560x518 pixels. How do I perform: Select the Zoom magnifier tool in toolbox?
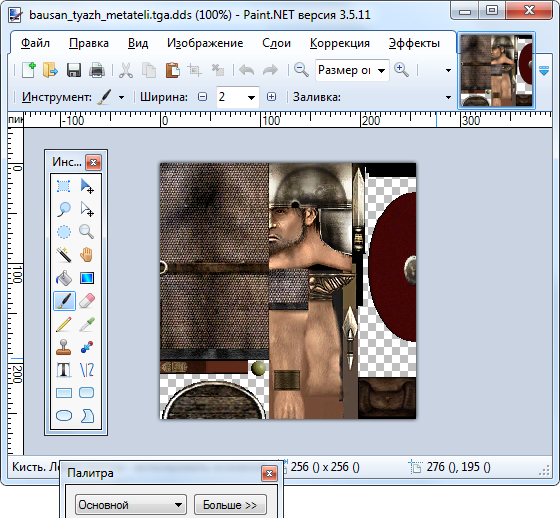click(87, 232)
